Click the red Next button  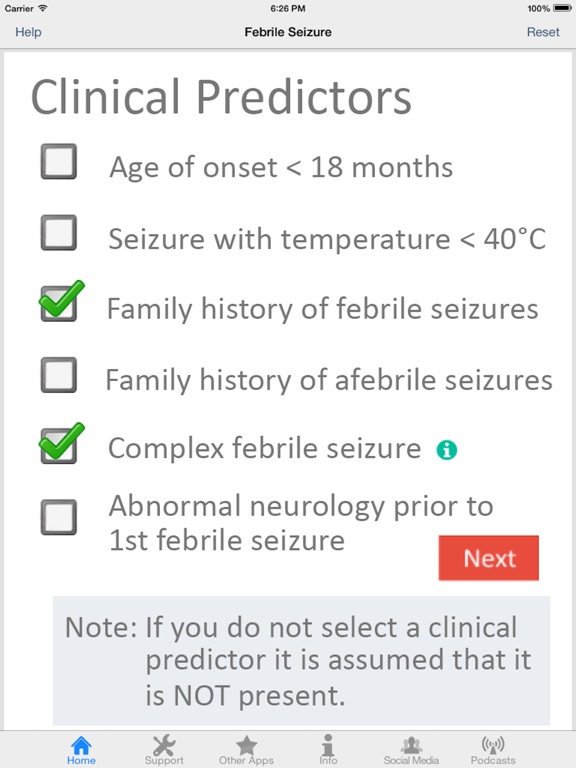coord(489,558)
